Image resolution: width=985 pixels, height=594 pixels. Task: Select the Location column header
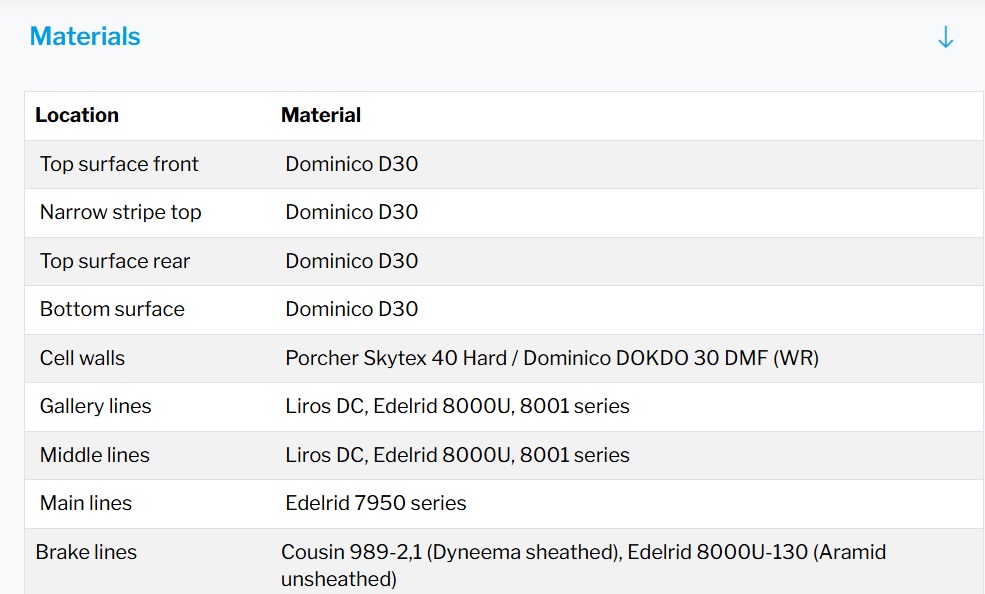point(77,115)
